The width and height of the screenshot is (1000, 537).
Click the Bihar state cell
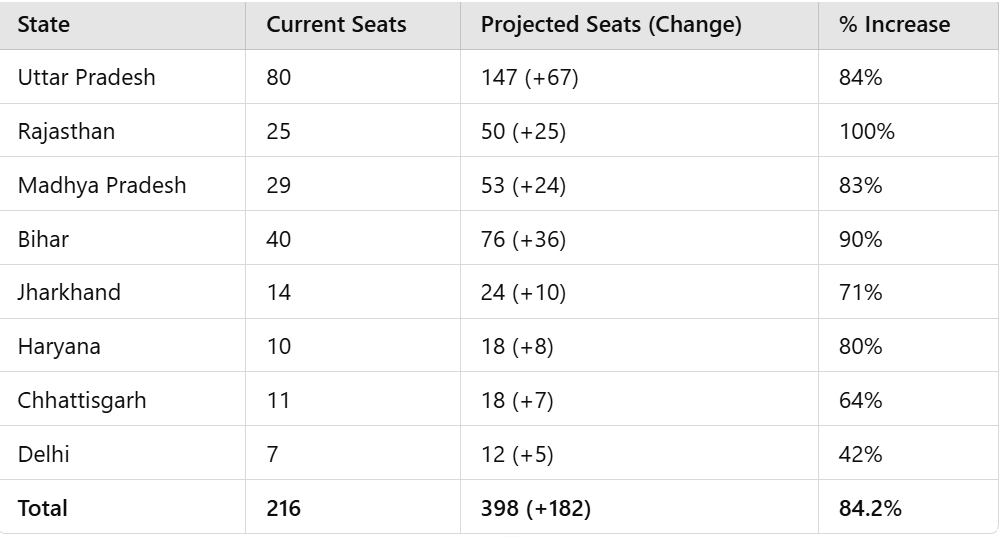pyautogui.click(x=43, y=239)
